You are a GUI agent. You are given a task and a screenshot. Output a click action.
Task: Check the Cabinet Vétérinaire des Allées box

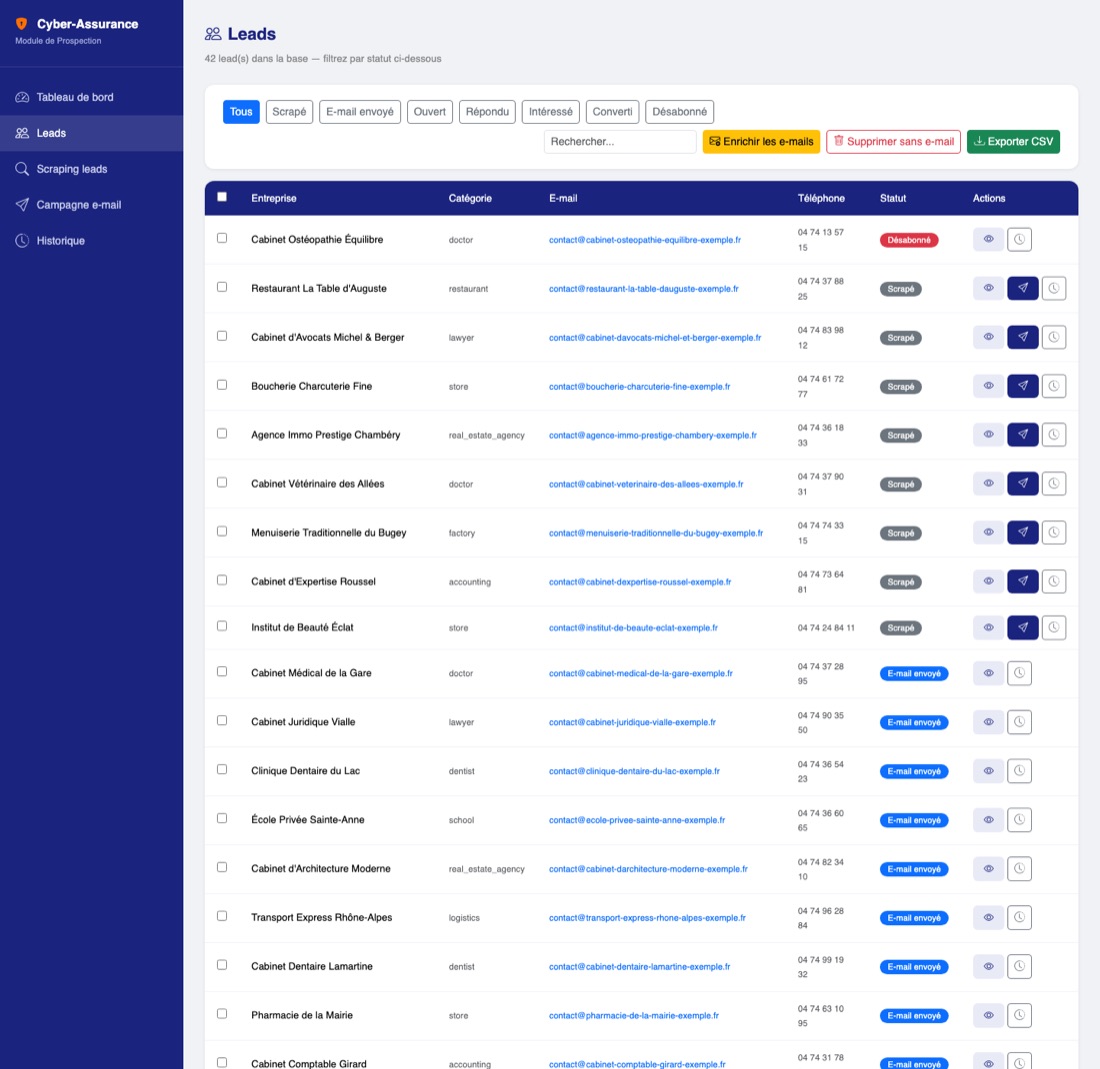tap(222, 483)
